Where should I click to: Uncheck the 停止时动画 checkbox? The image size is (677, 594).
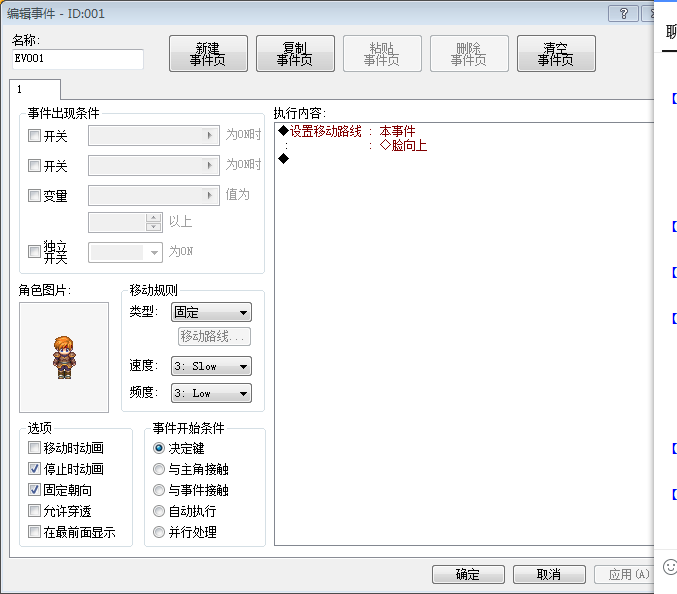pos(34,469)
